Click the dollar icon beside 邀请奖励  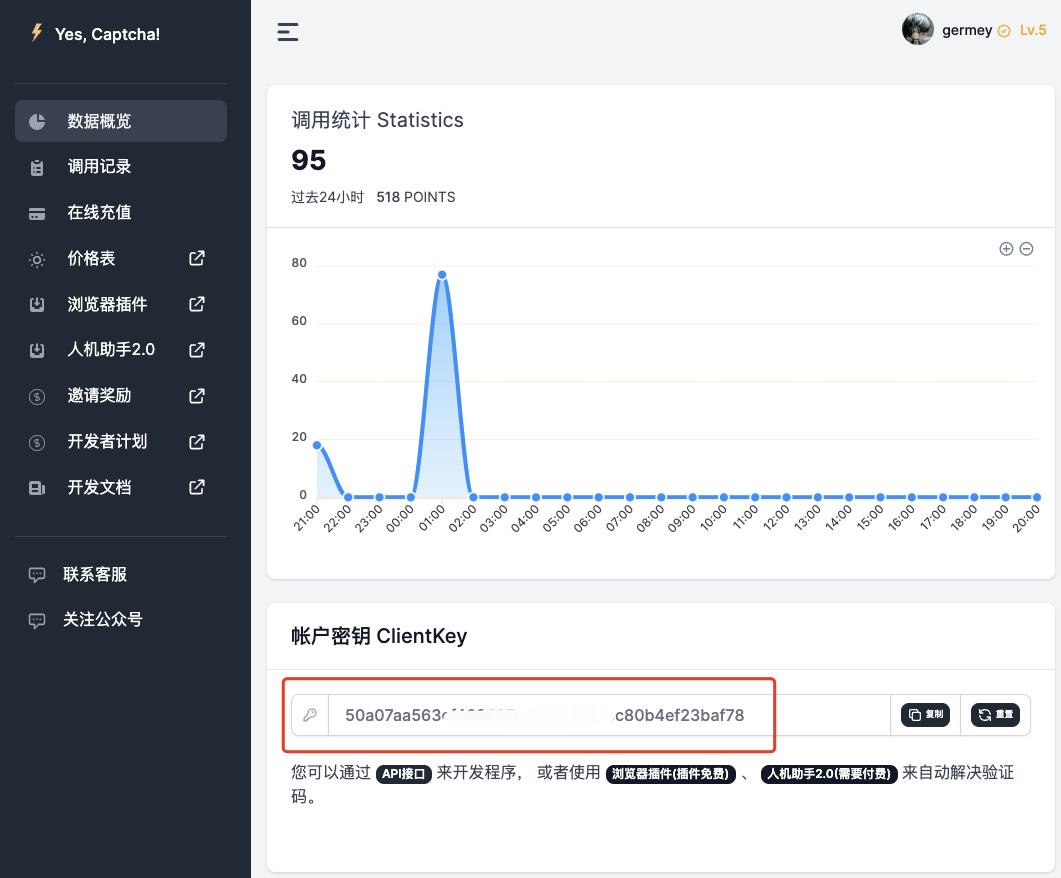point(37,396)
